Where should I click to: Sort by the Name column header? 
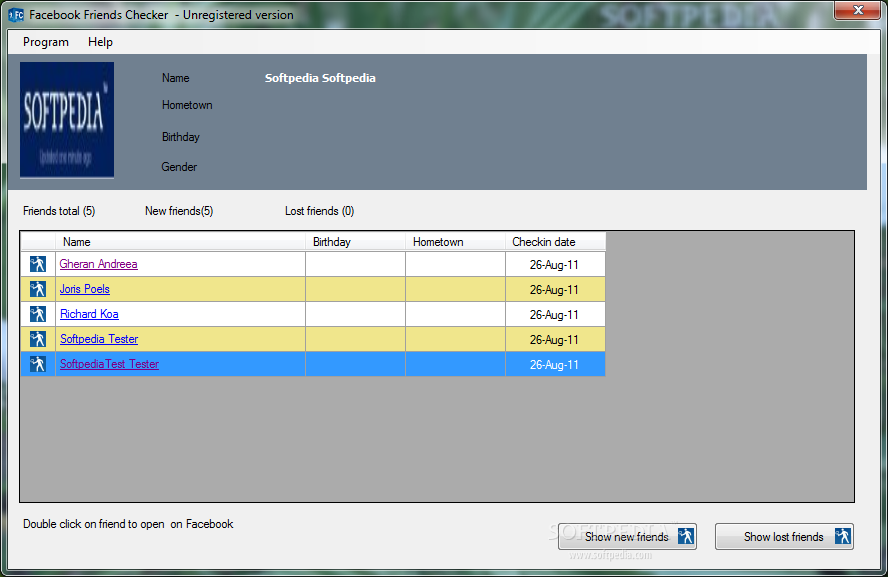pos(180,242)
